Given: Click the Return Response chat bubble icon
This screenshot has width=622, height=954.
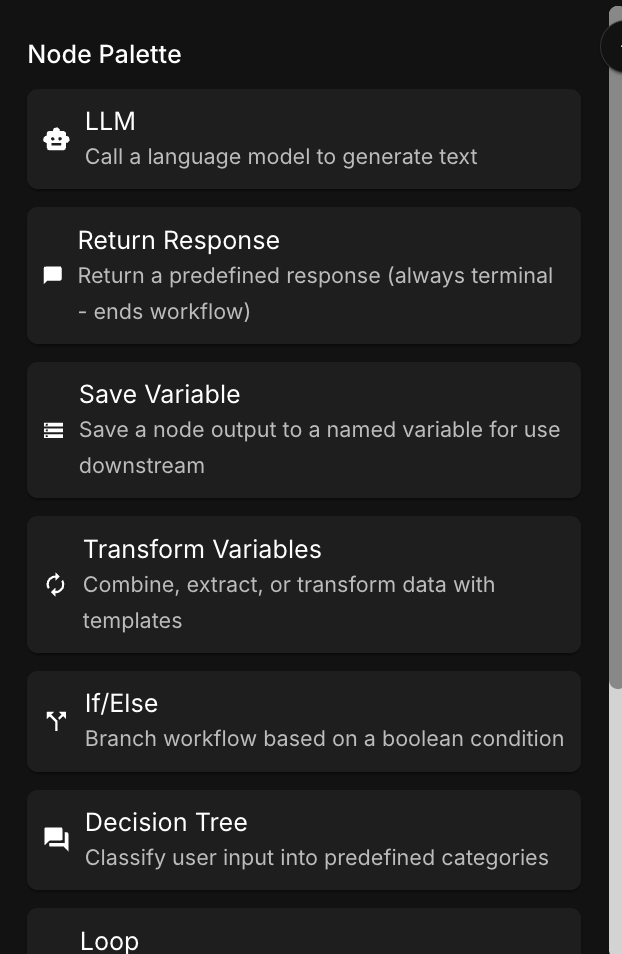Looking at the screenshot, I should click(x=53, y=275).
